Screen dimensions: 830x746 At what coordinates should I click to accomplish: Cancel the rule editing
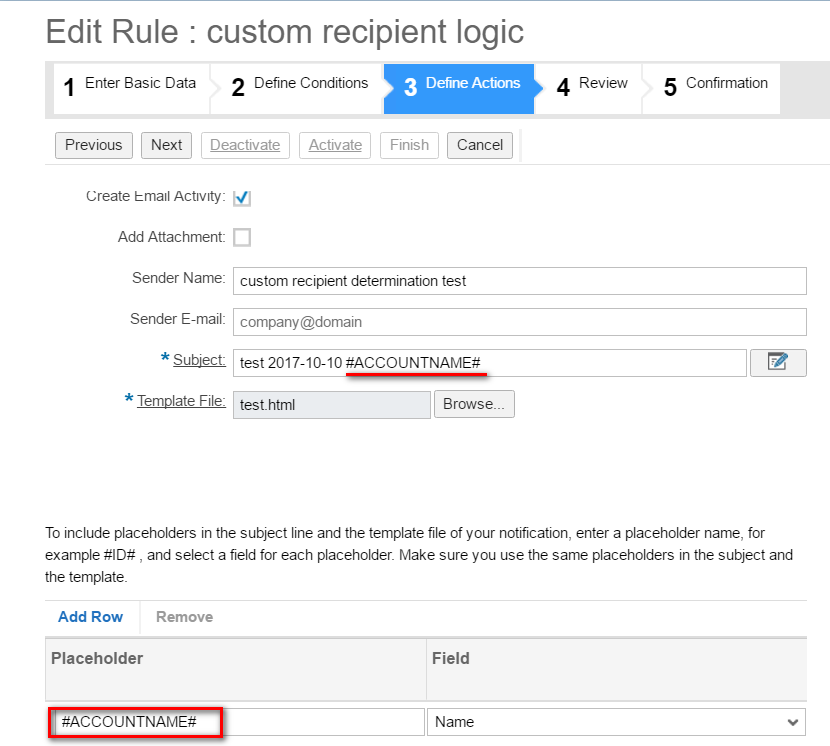[x=480, y=145]
